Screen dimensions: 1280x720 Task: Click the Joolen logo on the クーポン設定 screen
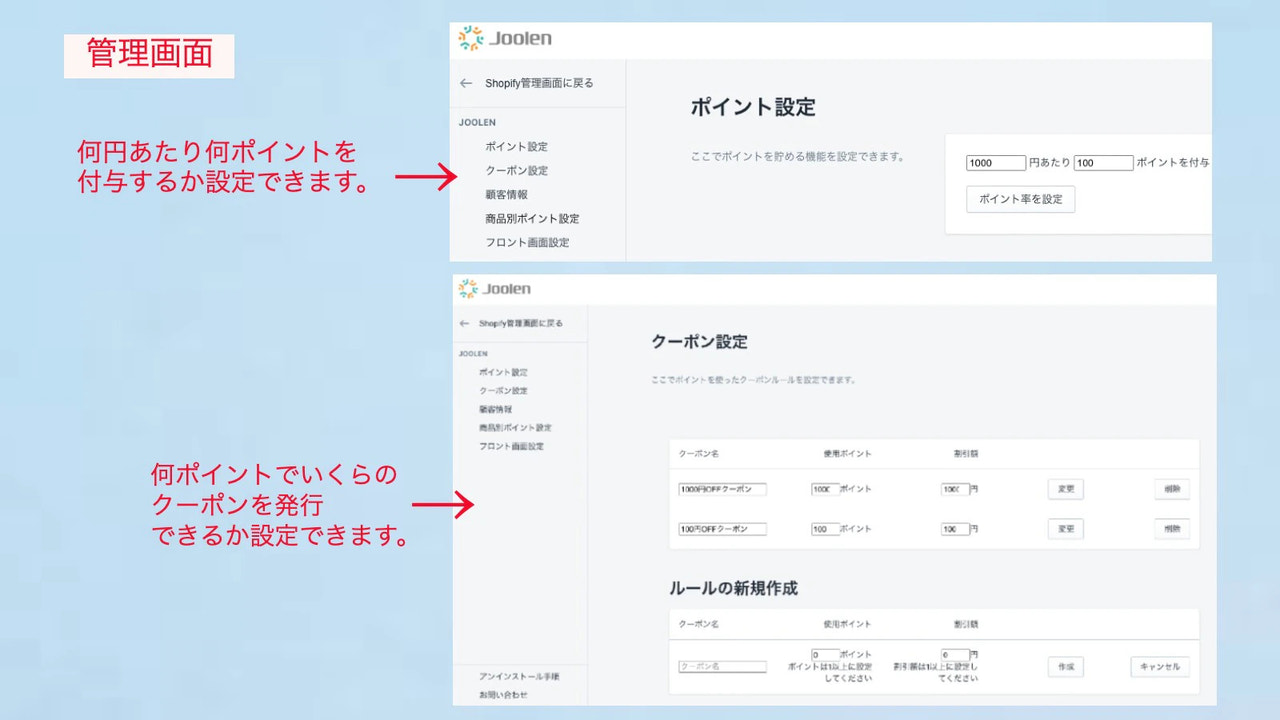[x=494, y=289]
